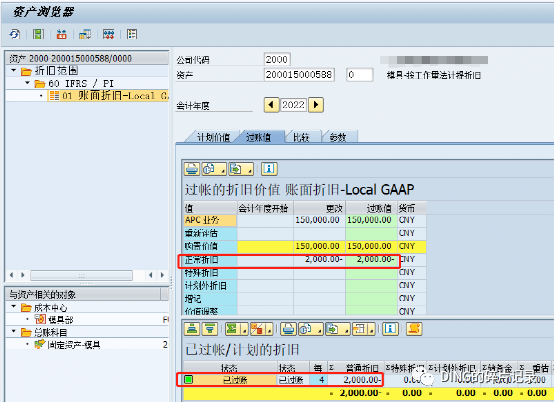Click the 普通折旧 column header
The image size is (554, 402).
tap(355, 368)
